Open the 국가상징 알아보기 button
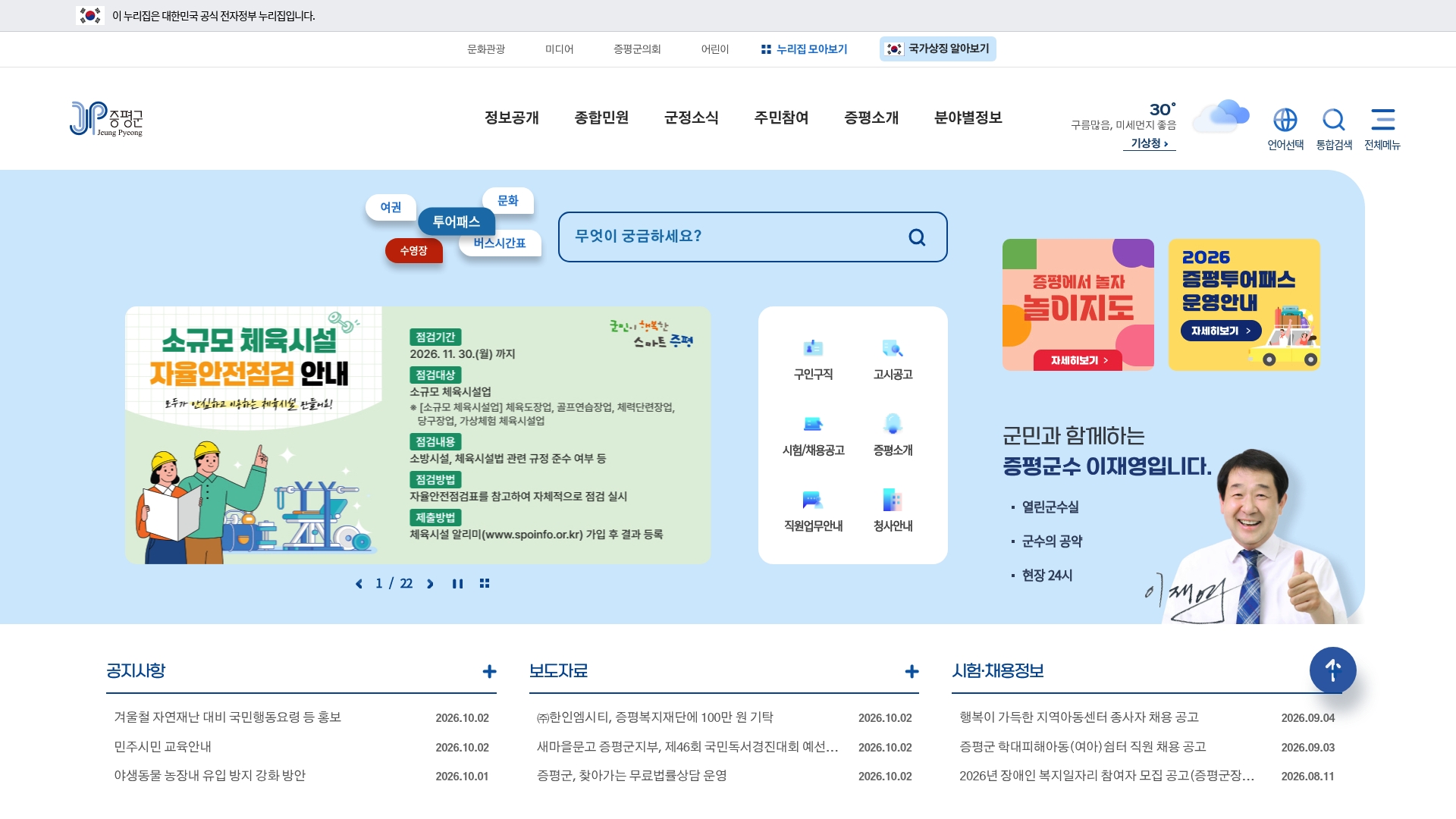The height and width of the screenshot is (819, 1456). (x=938, y=49)
